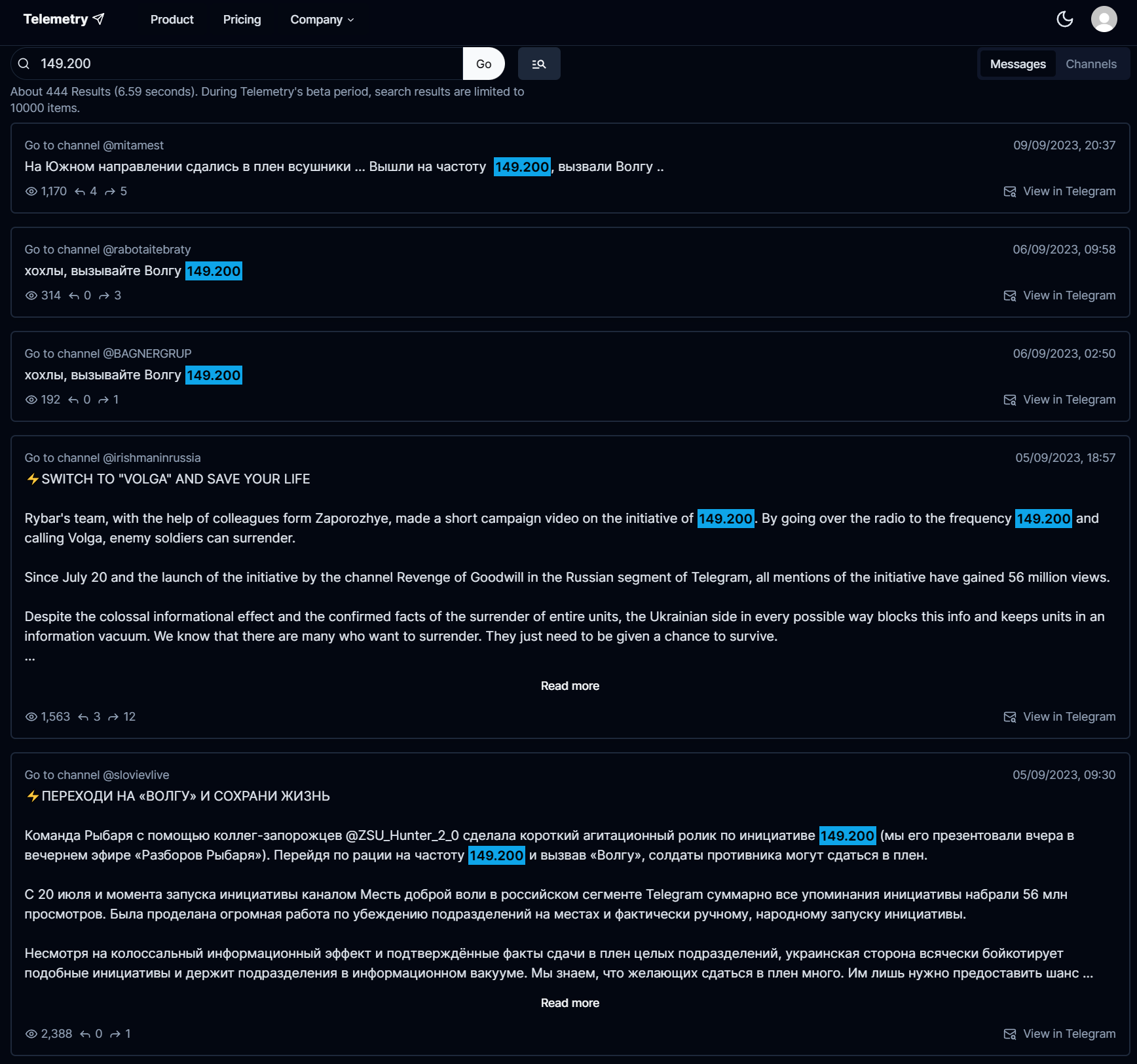This screenshot has height=1064, width=1137.
Task: View the @mitamest message in Telegram
Action: [1059, 191]
